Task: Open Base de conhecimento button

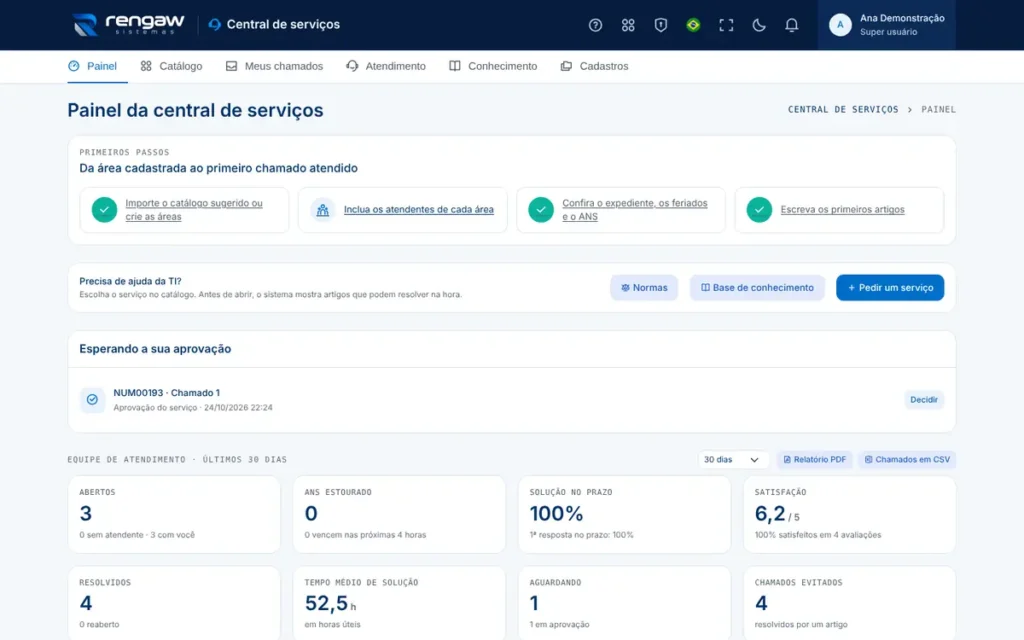Action: pyautogui.click(x=757, y=287)
